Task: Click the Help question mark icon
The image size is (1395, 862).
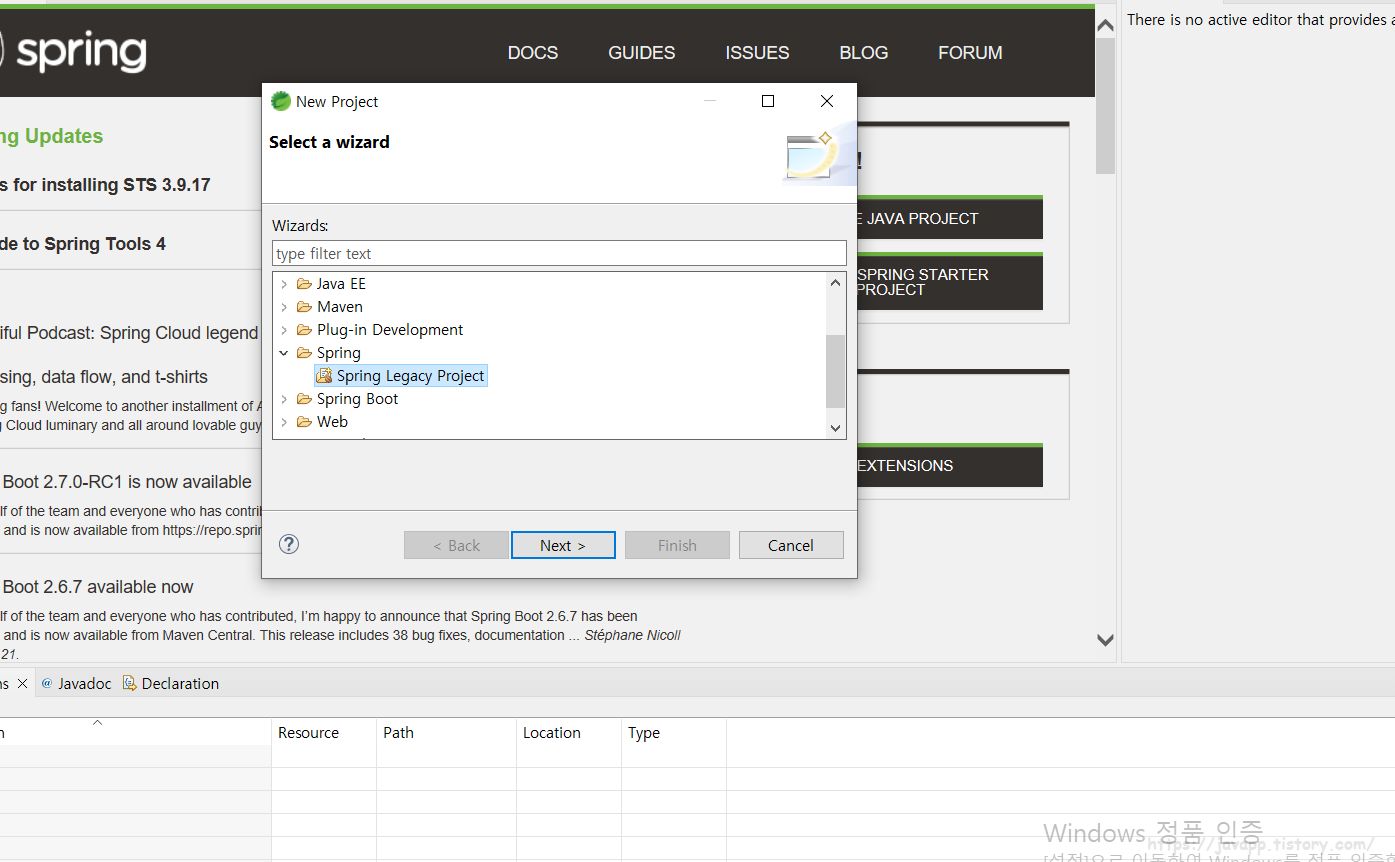Action: 289,544
